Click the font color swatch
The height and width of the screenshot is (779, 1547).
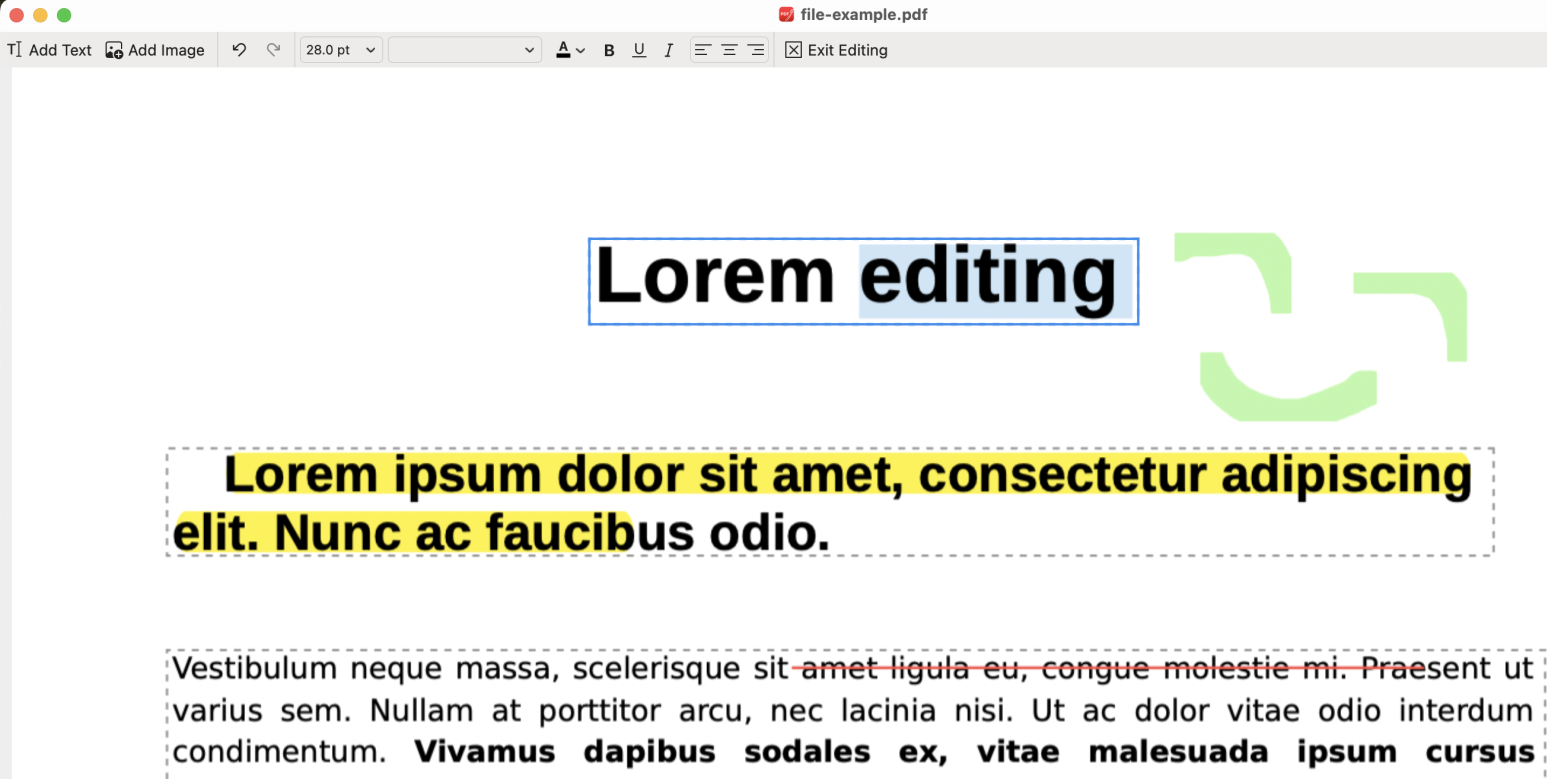[x=564, y=49]
